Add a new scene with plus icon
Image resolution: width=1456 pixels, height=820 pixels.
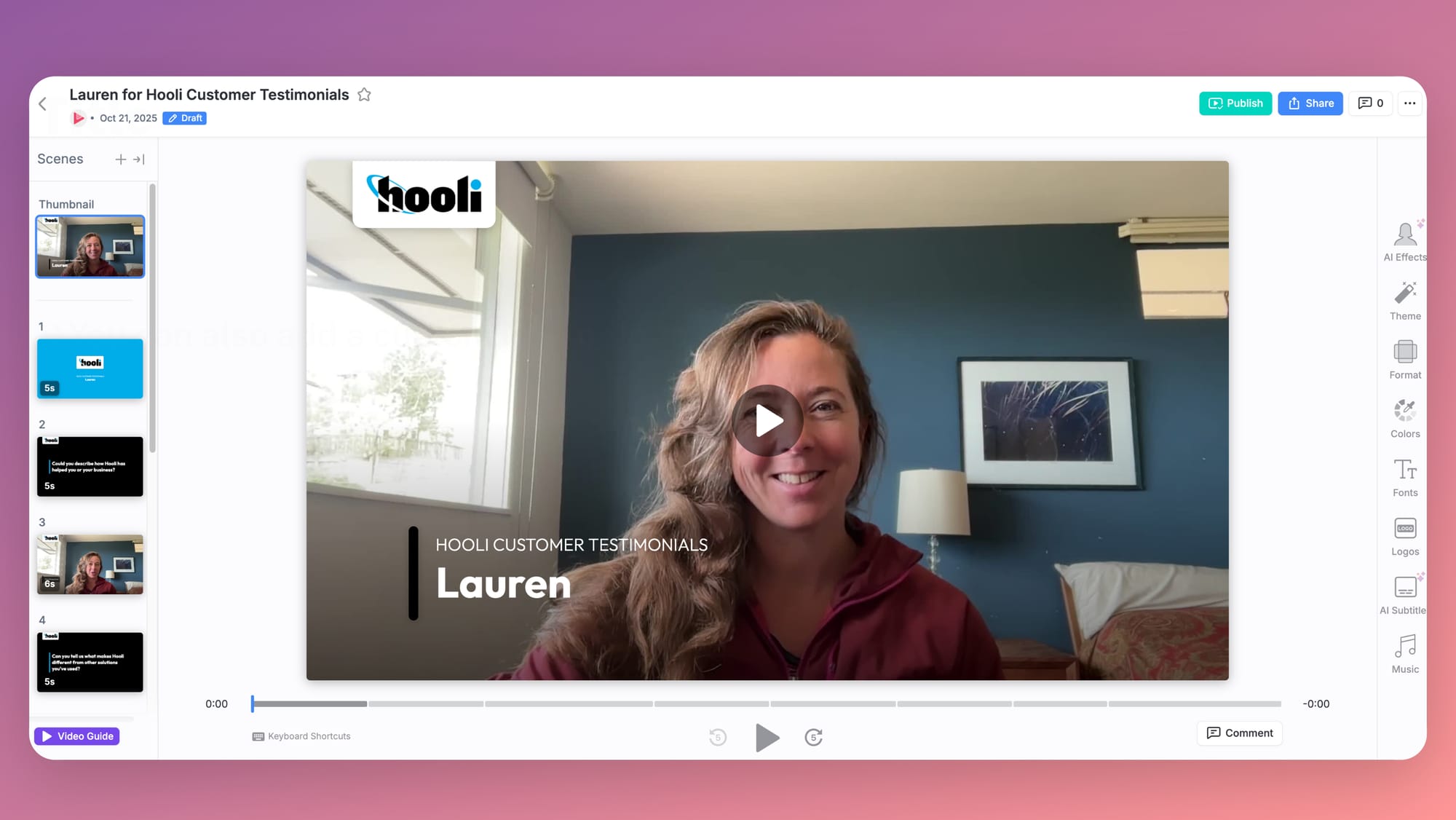coord(121,159)
